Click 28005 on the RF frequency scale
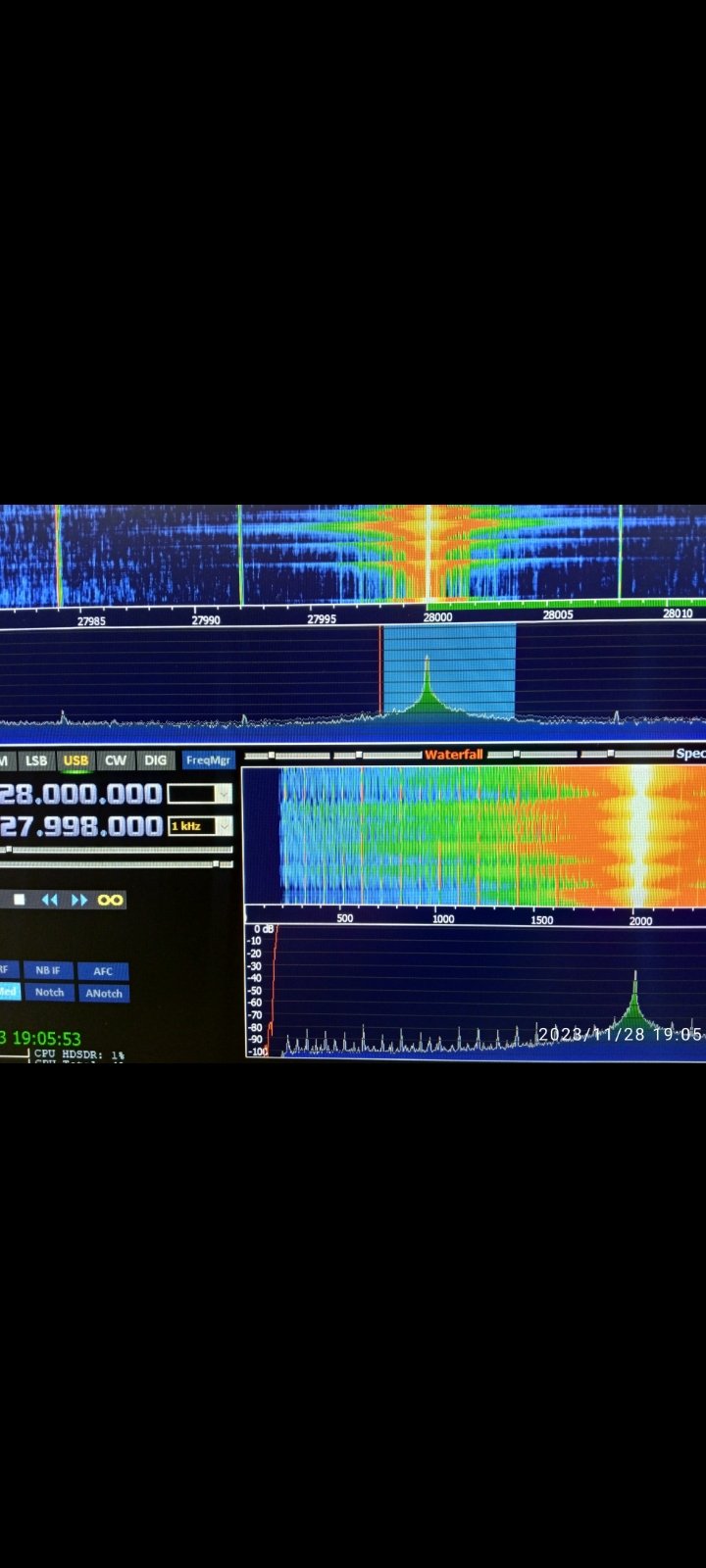 557,615
